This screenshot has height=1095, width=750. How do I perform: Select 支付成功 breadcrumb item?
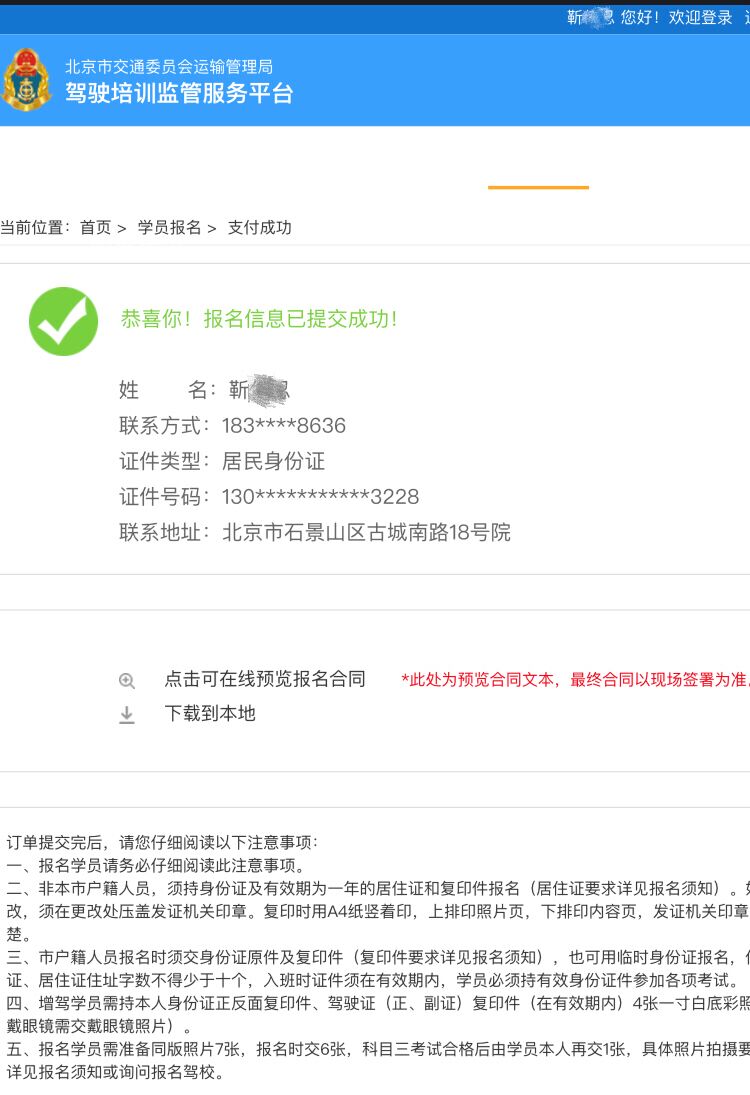pyautogui.click(x=260, y=228)
